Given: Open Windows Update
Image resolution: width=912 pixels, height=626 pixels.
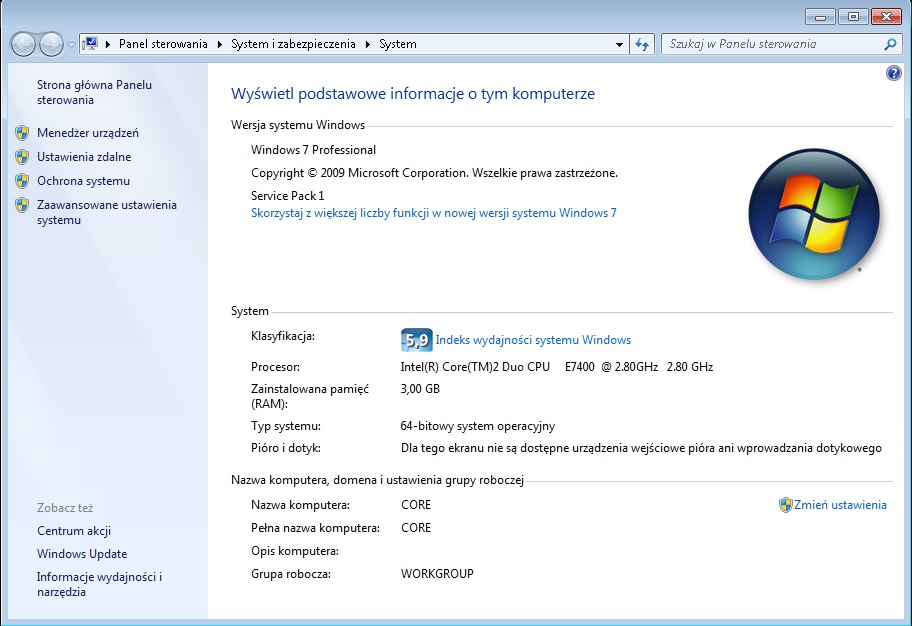Looking at the screenshot, I should pos(82,554).
